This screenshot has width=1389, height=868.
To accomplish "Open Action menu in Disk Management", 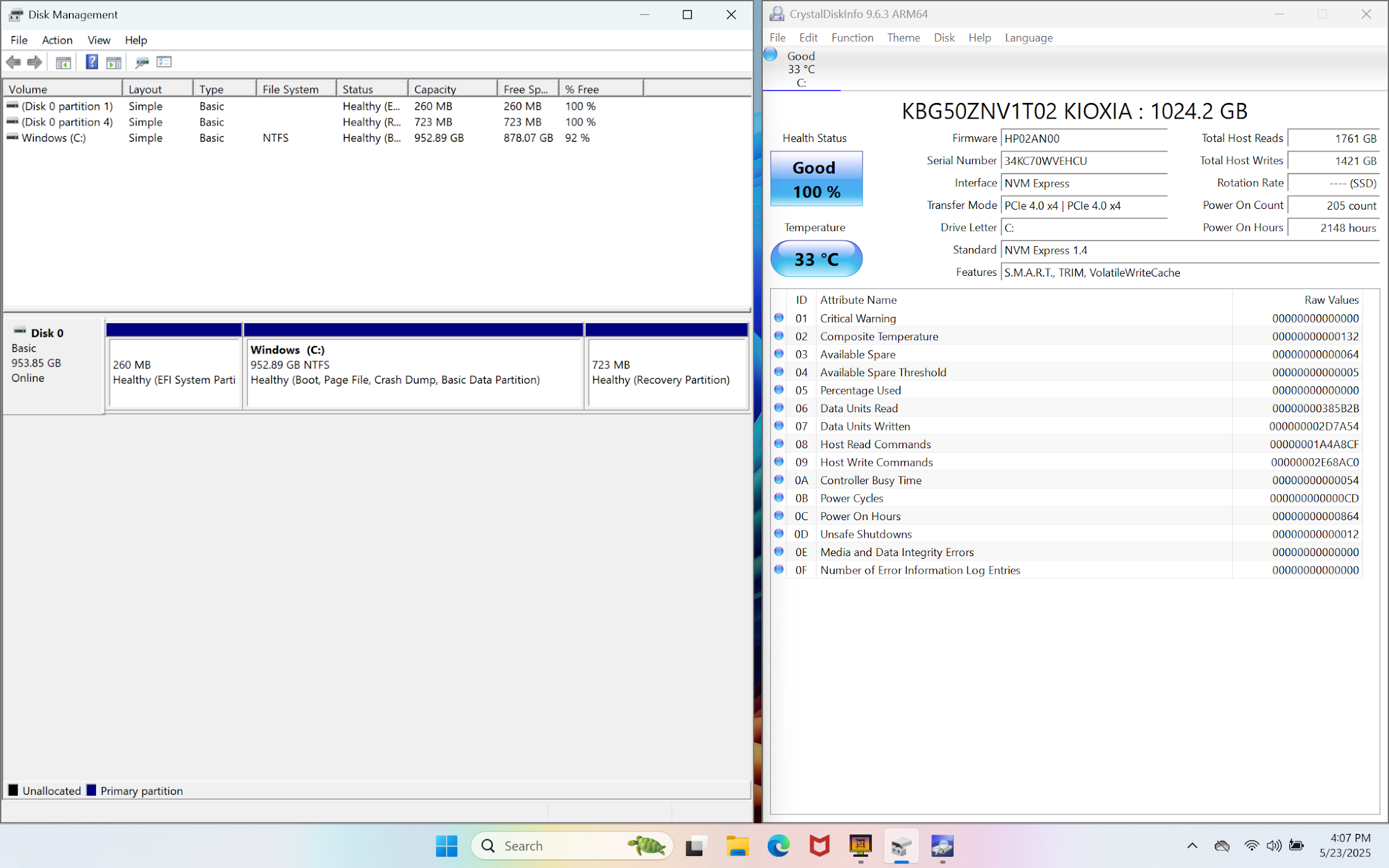I will (57, 40).
